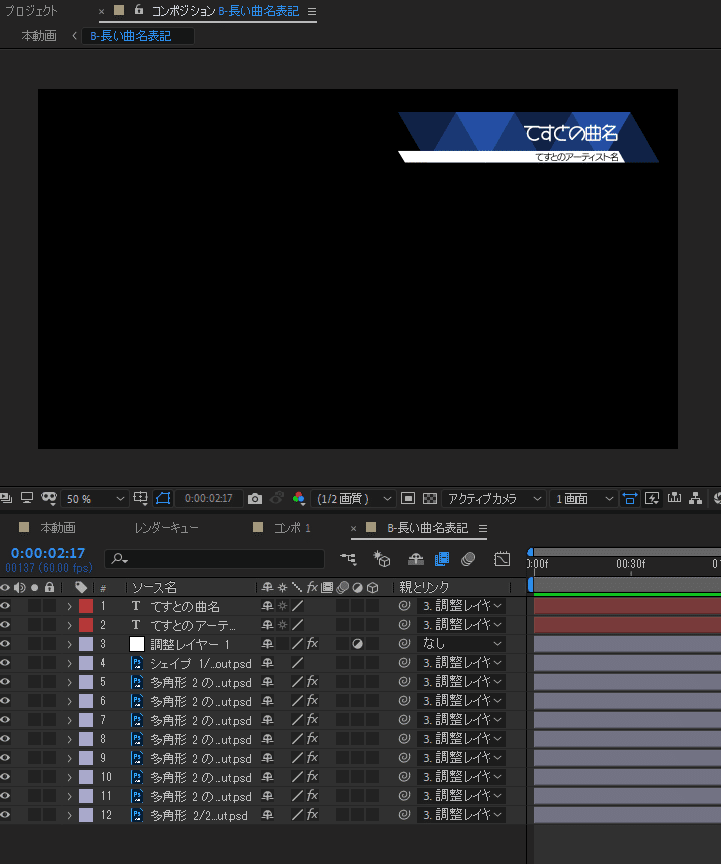
Task: Click red label color of layer 1
Action: point(86,606)
